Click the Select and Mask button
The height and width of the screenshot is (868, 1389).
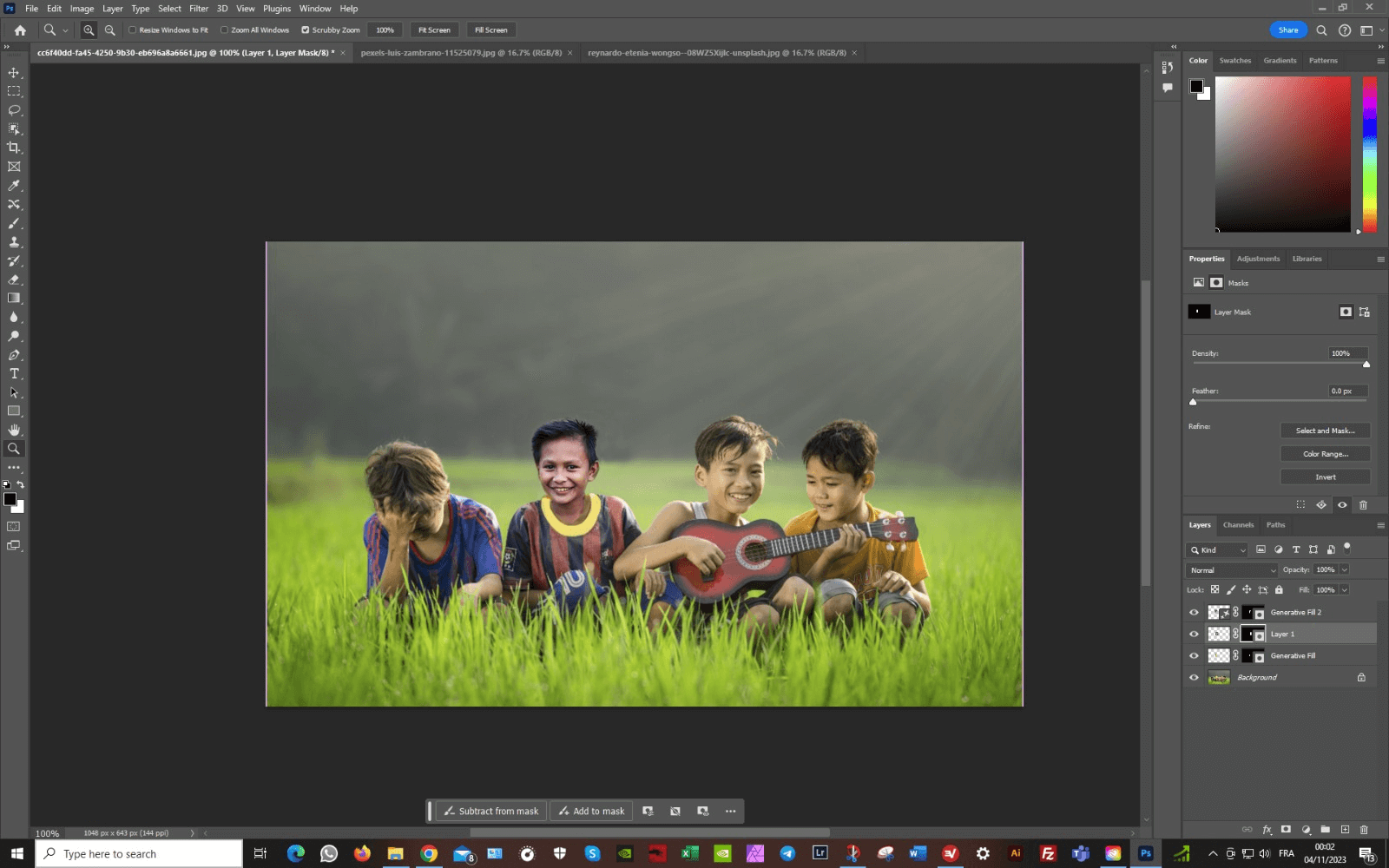[x=1325, y=431]
